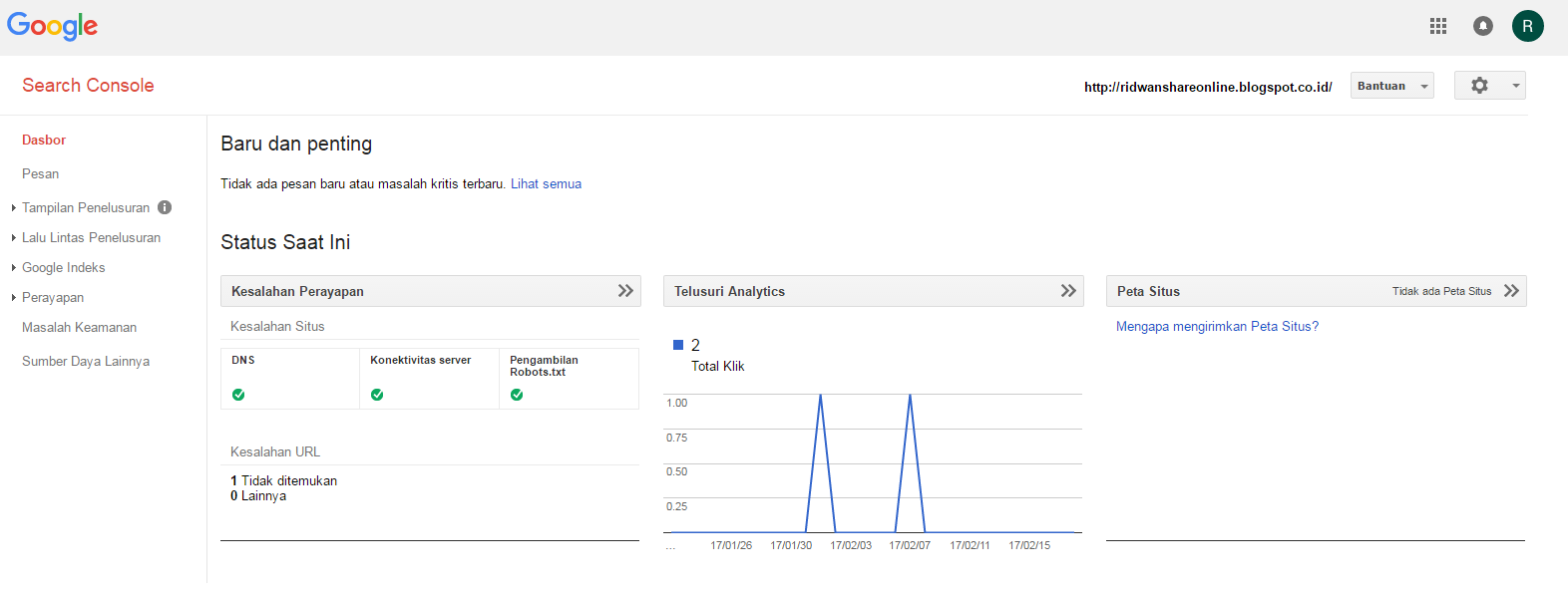Click the second click peak on chart
The height and width of the screenshot is (592, 1568).
pos(910,396)
